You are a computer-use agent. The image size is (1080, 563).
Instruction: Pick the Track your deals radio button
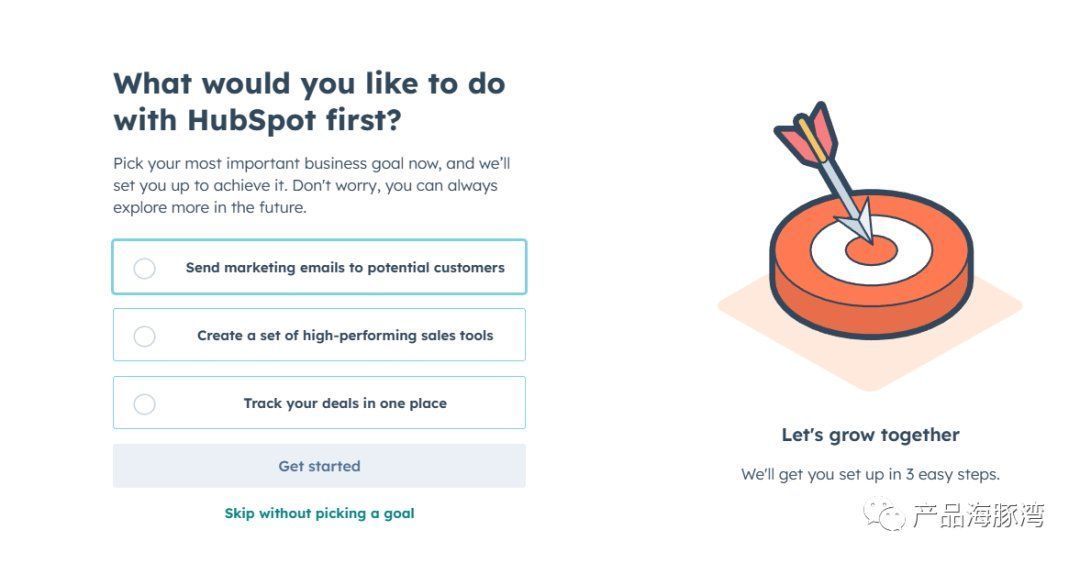[144, 404]
